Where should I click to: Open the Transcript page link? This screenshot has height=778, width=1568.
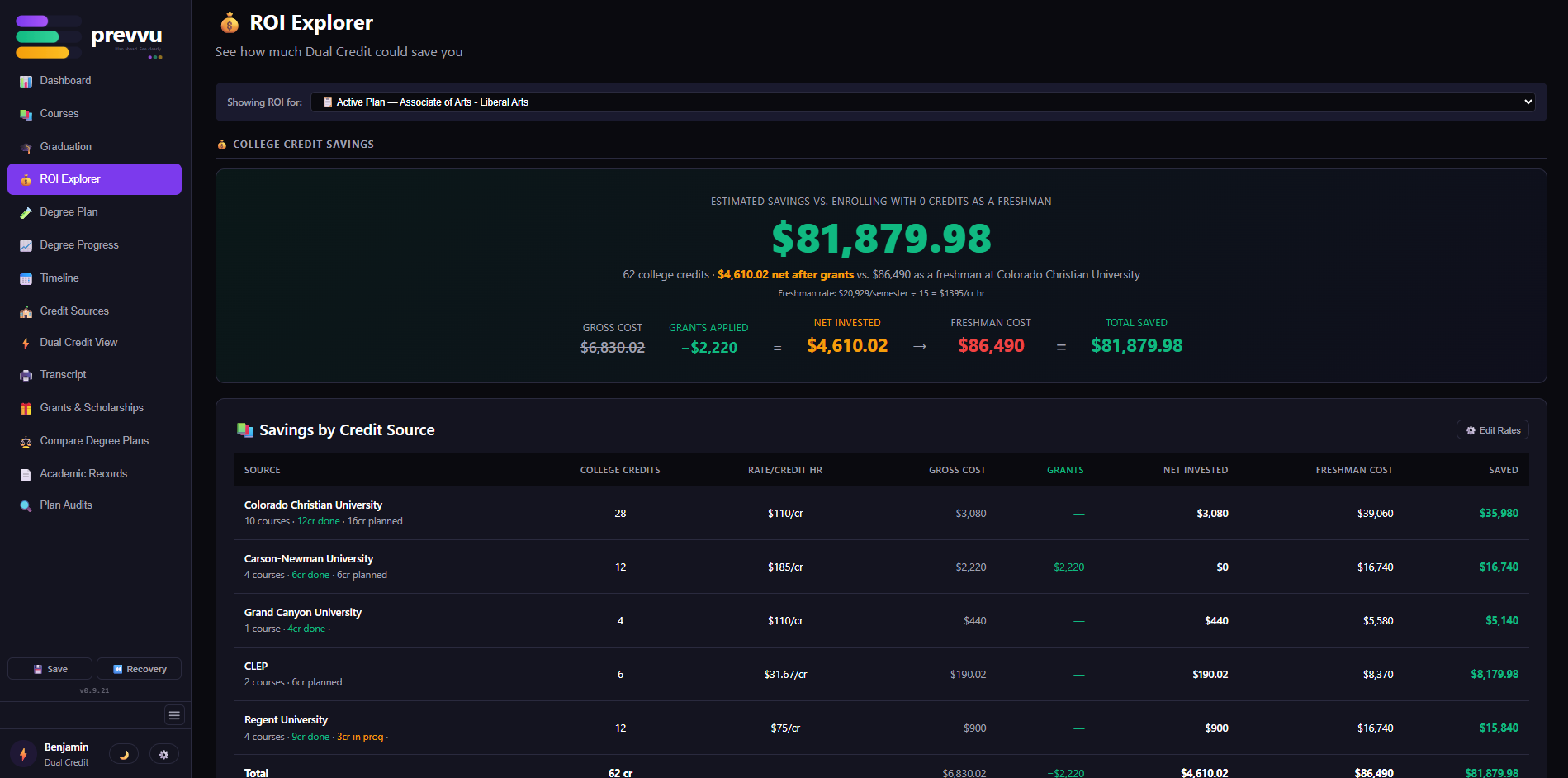point(94,375)
